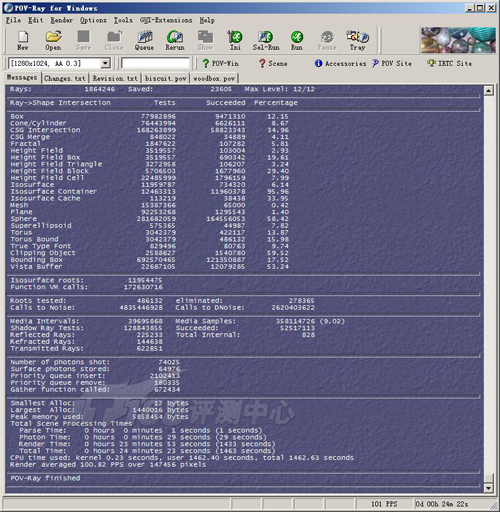Open the Scene help link
Screen dimensions: 500x512
click(x=273, y=63)
